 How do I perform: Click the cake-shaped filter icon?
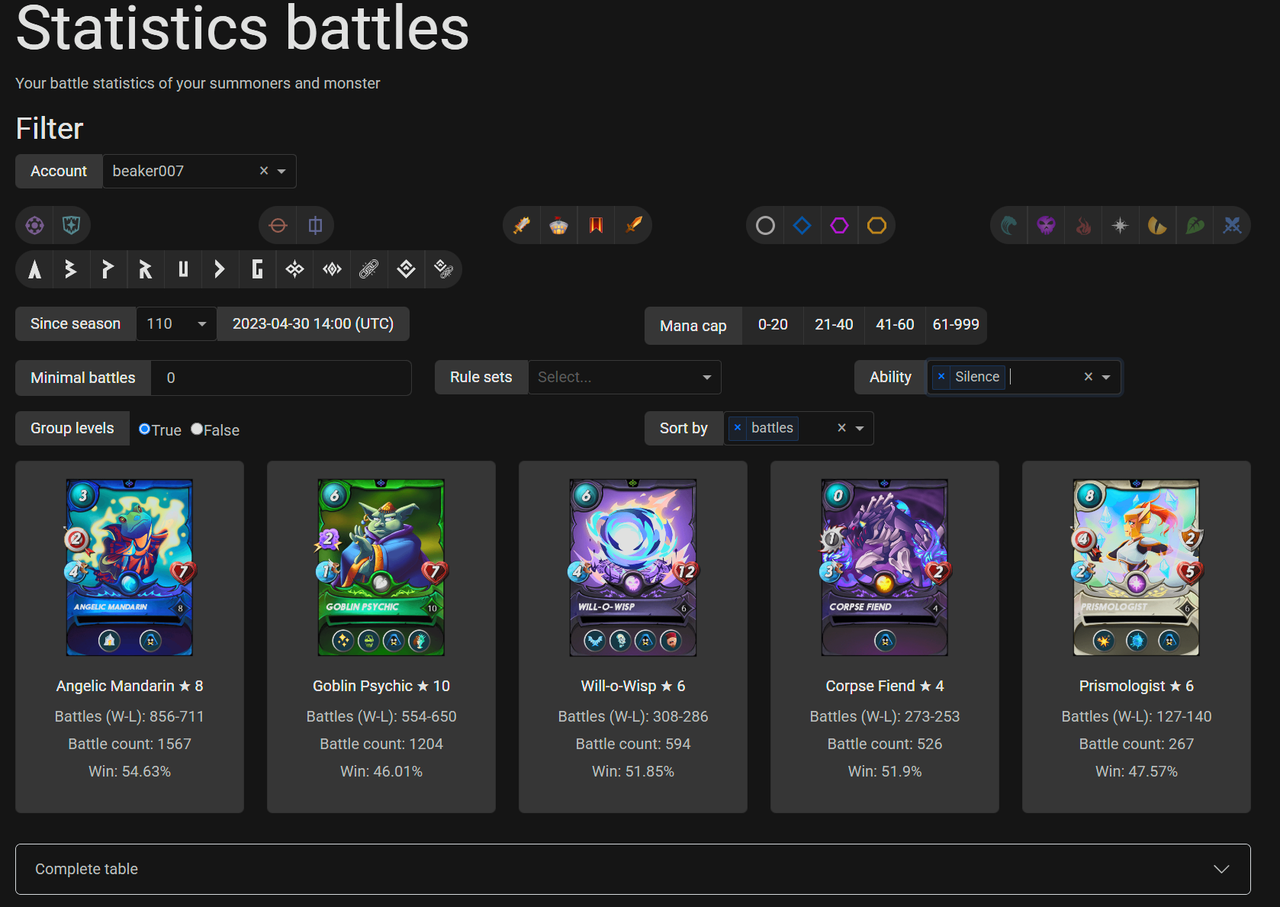point(558,226)
